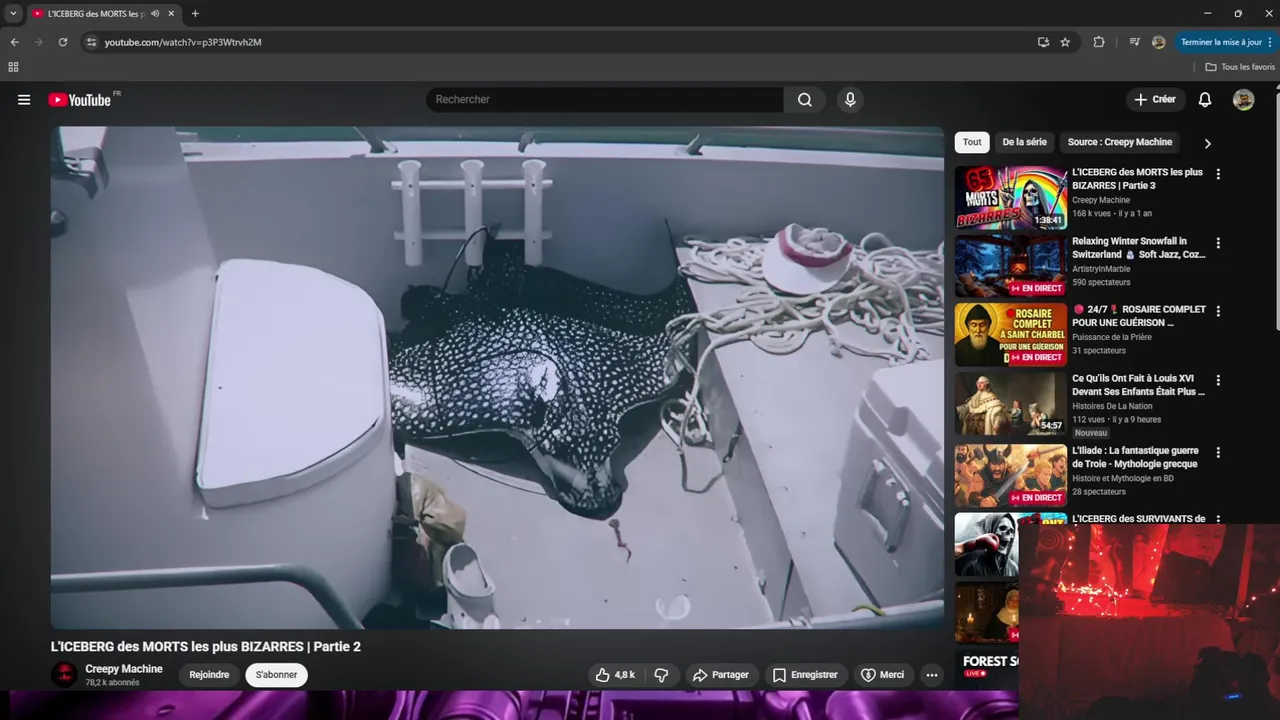The image size is (1280, 720).
Task: Dislike the video with thumbs down
Action: (661, 675)
